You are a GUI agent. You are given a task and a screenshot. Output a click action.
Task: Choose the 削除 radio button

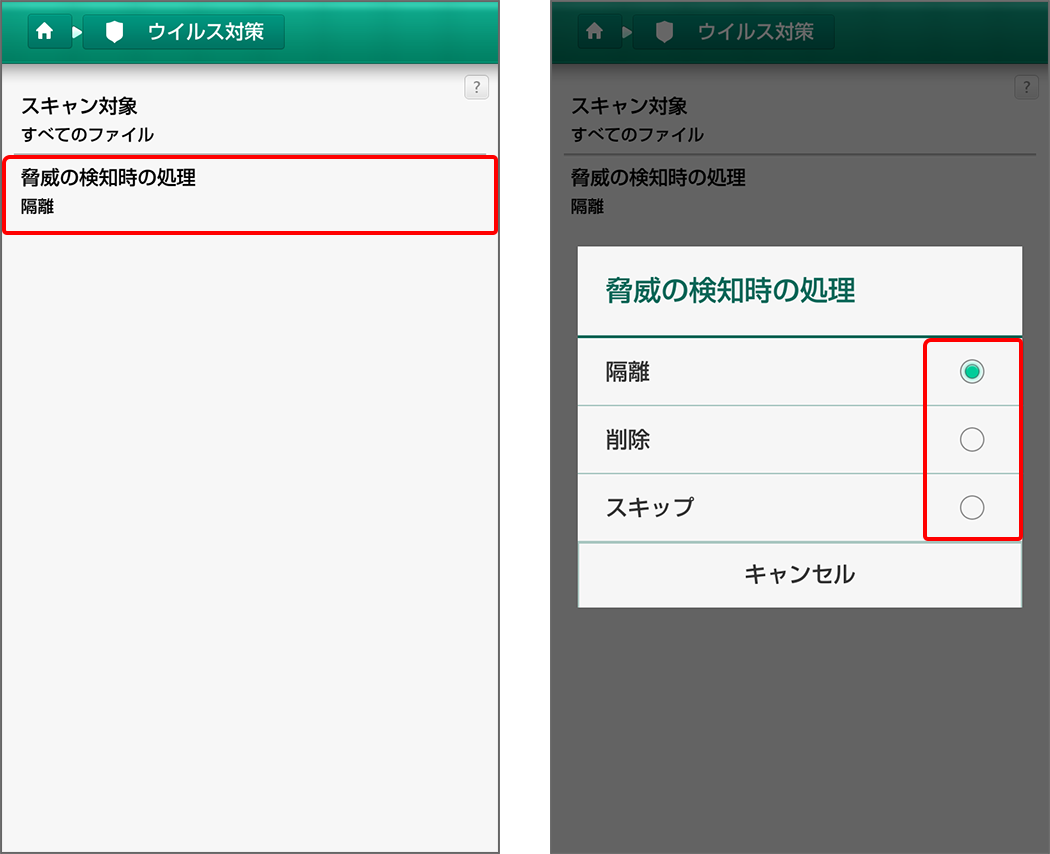tap(972, 439)
